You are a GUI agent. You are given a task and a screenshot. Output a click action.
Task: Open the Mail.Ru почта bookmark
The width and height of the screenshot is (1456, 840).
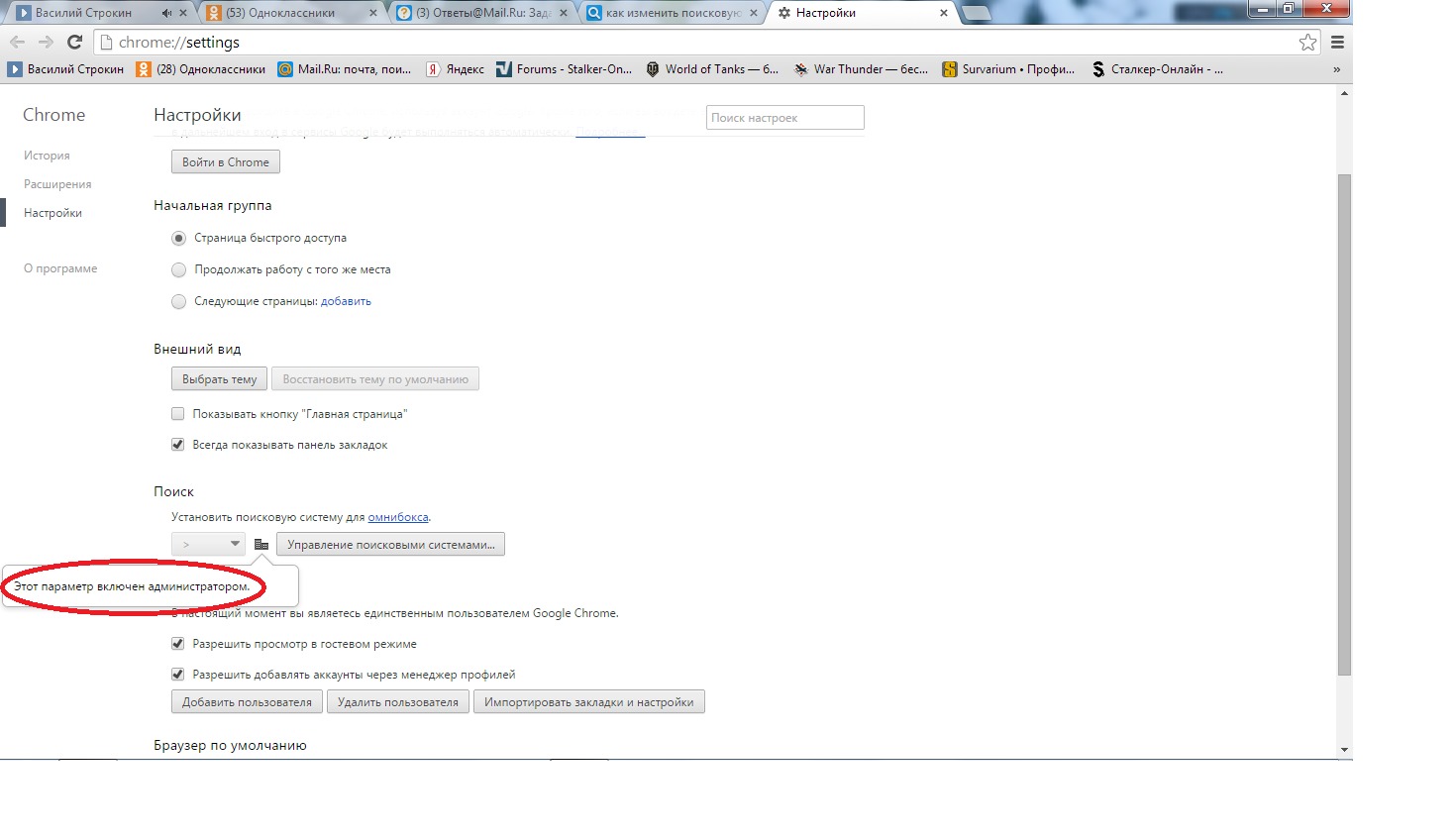(345, 69)
